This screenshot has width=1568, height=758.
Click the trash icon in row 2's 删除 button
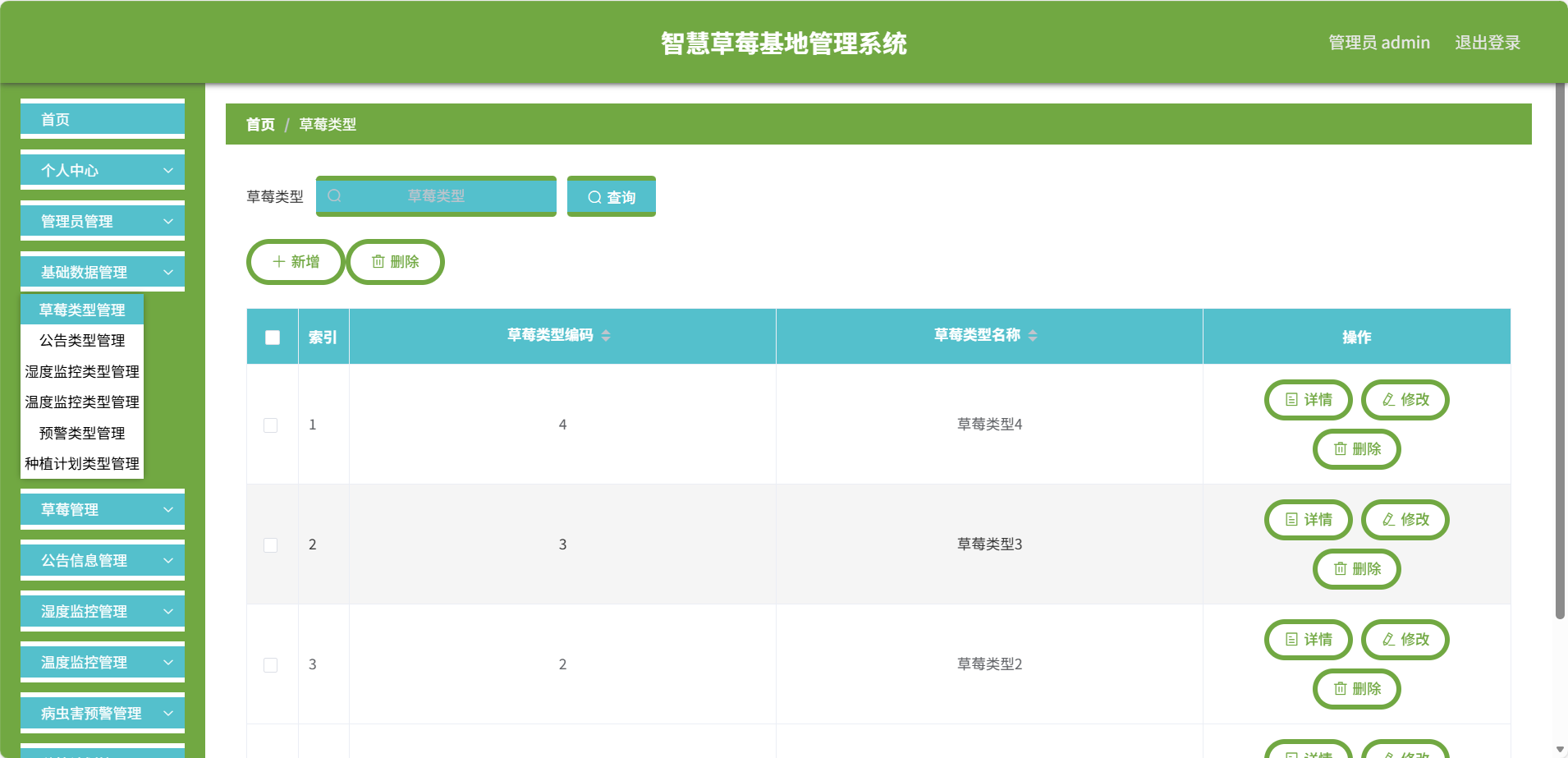(1340, 568)
